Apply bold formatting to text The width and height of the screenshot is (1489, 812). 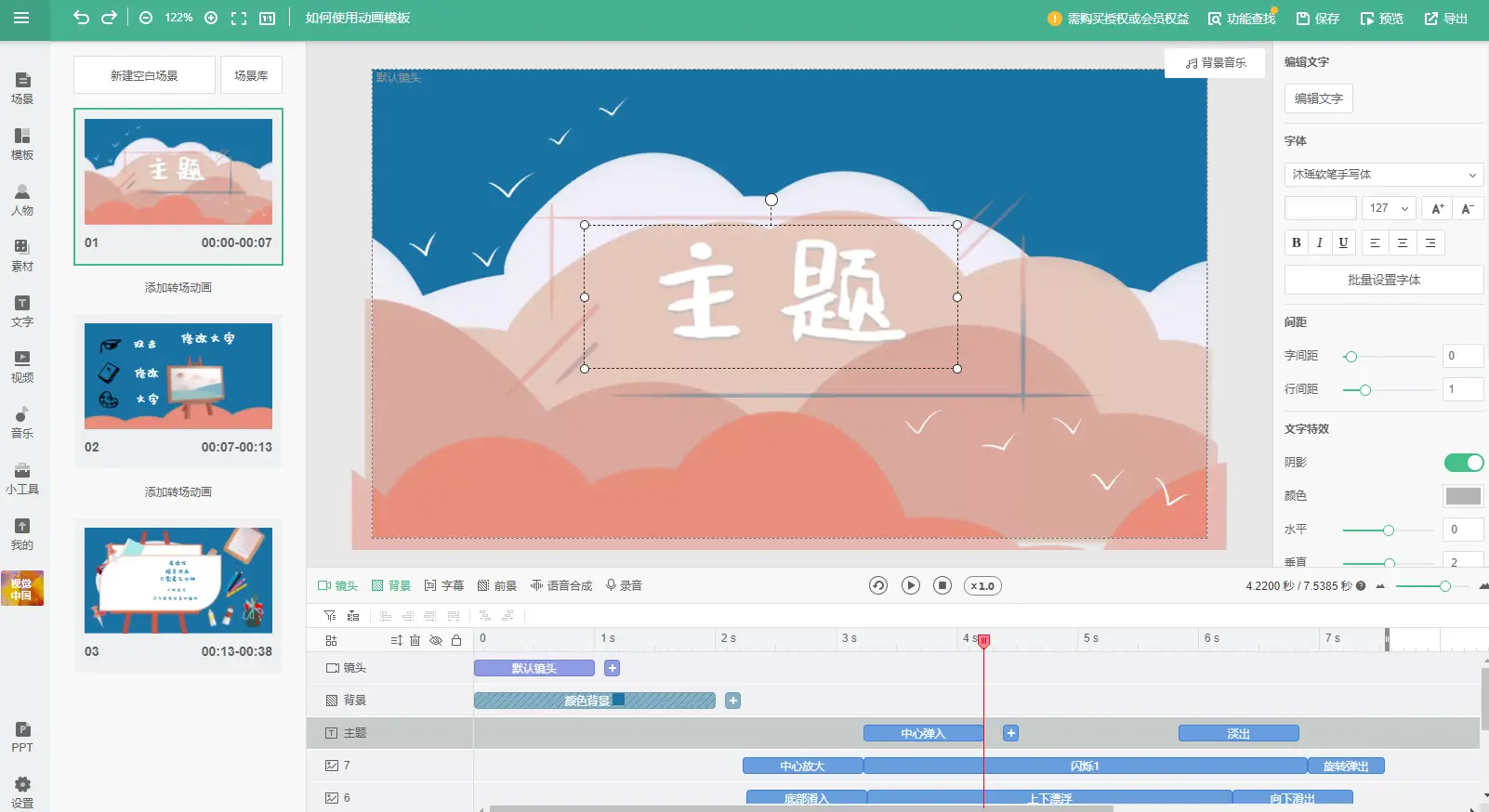1297,242
